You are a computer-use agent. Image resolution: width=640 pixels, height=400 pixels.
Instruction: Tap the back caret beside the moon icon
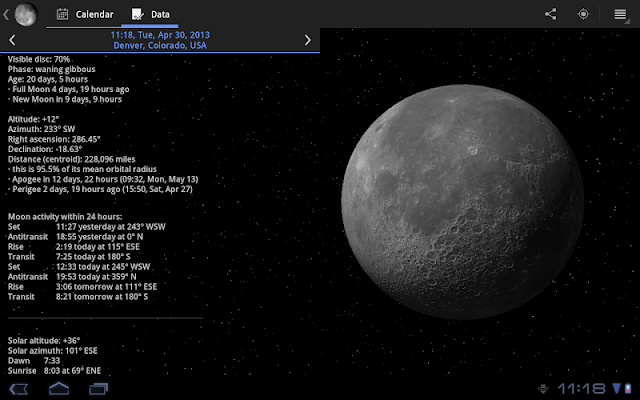[x=6, y=15]
